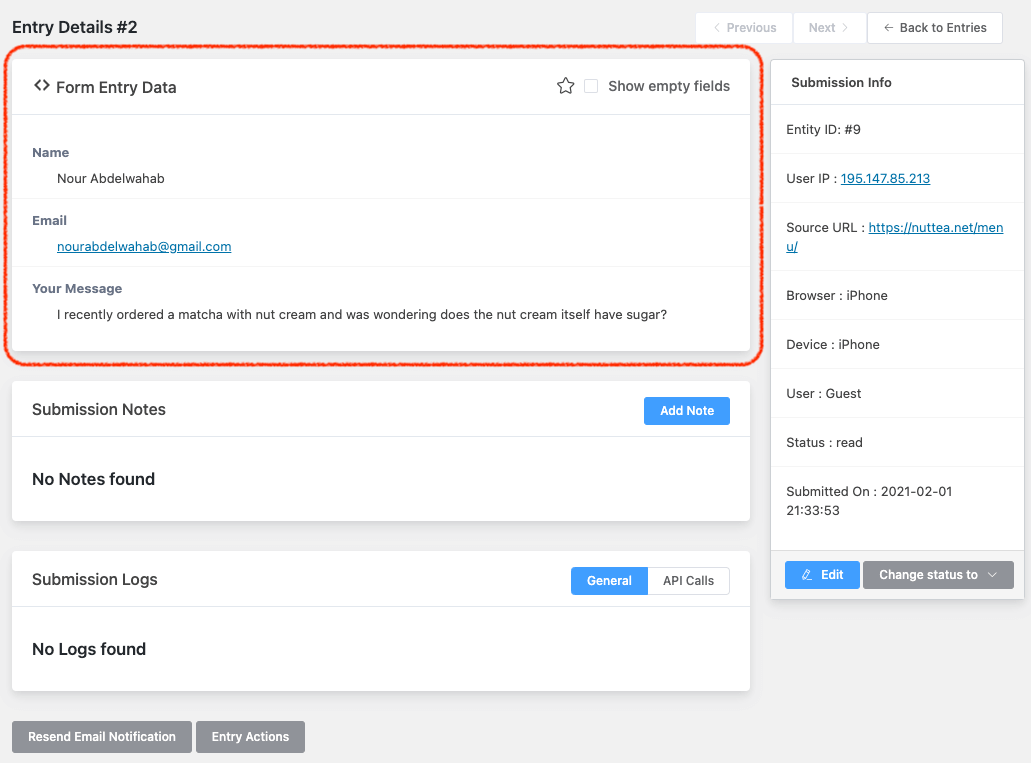This screenshot has width=1031, height=763.
Task: Click the pencil icon on Edit button
Action: [807, 575]
